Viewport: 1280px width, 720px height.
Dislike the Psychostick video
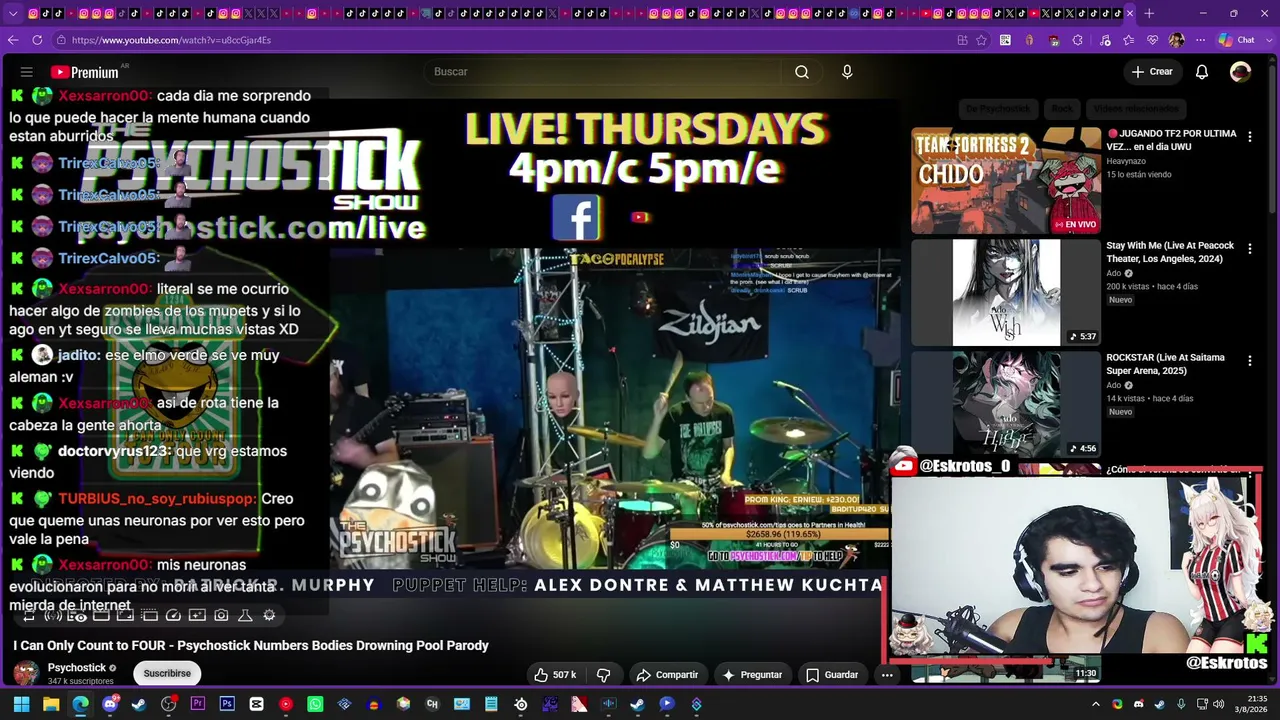click(x=603, y=675)
